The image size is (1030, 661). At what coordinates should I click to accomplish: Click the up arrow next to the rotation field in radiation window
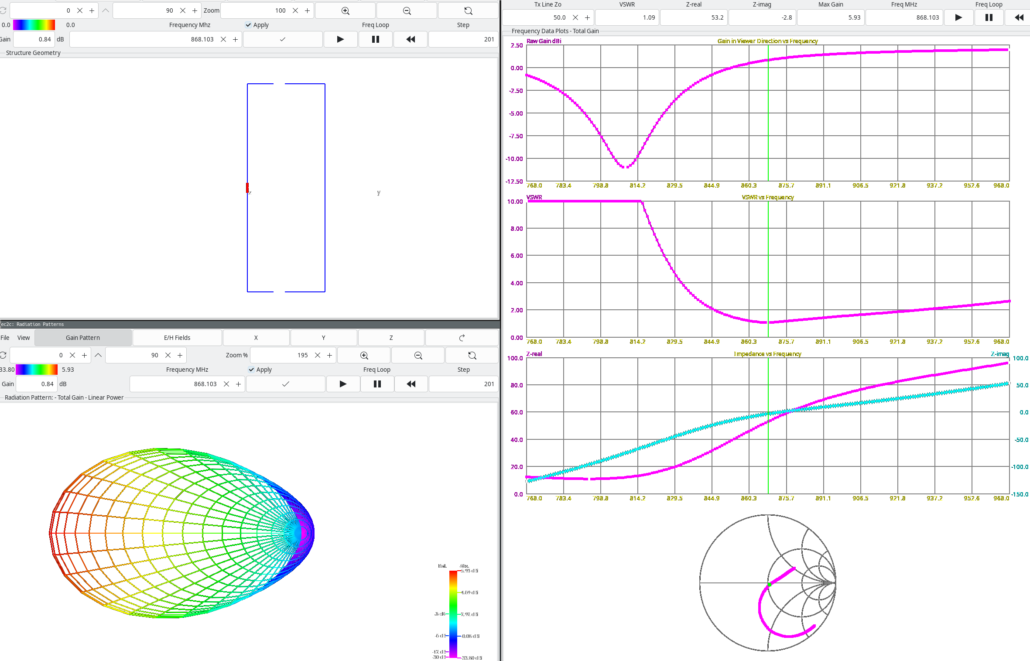click(98, 355)
